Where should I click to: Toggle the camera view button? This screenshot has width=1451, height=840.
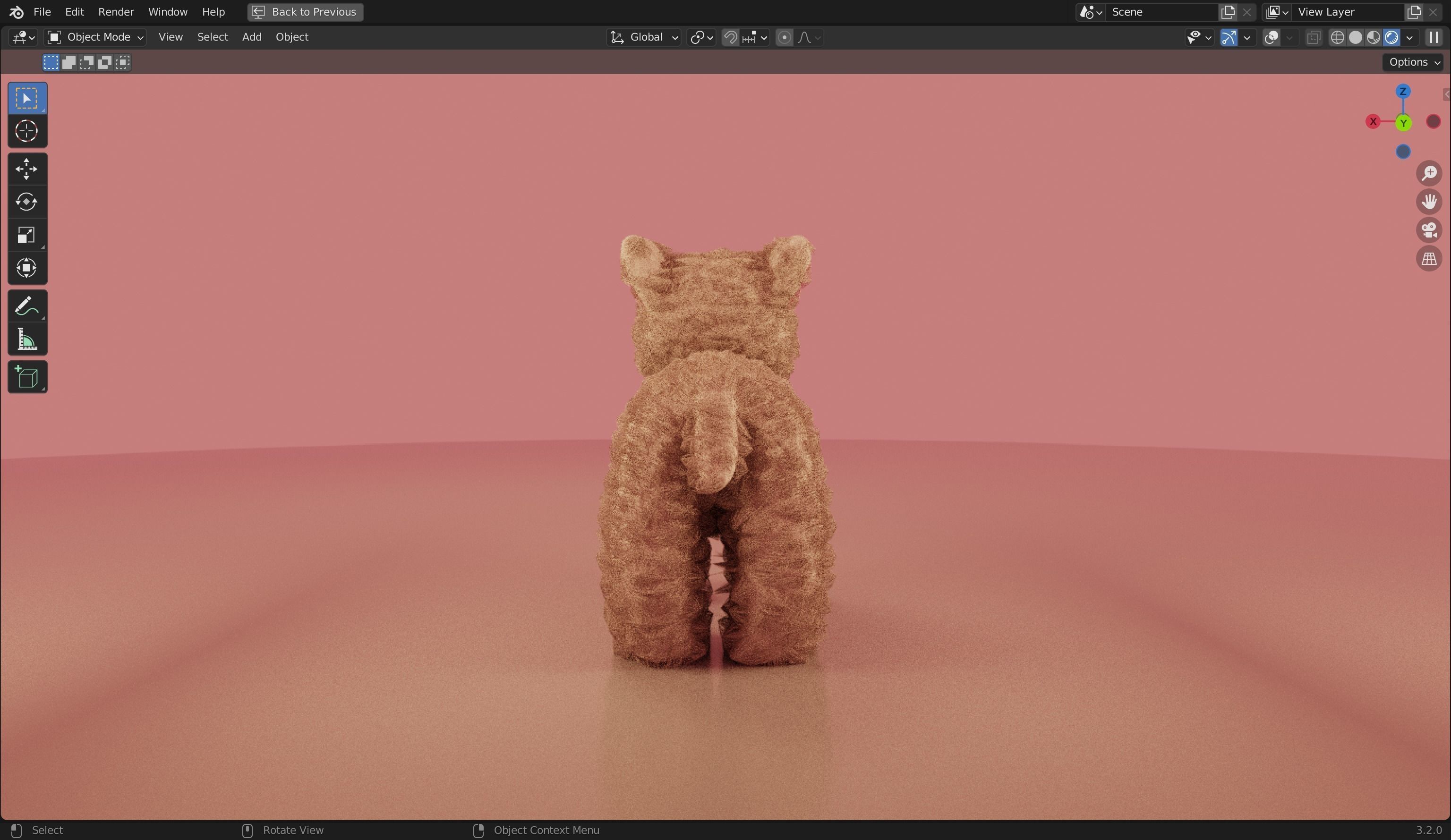[x=1429, y=230]
